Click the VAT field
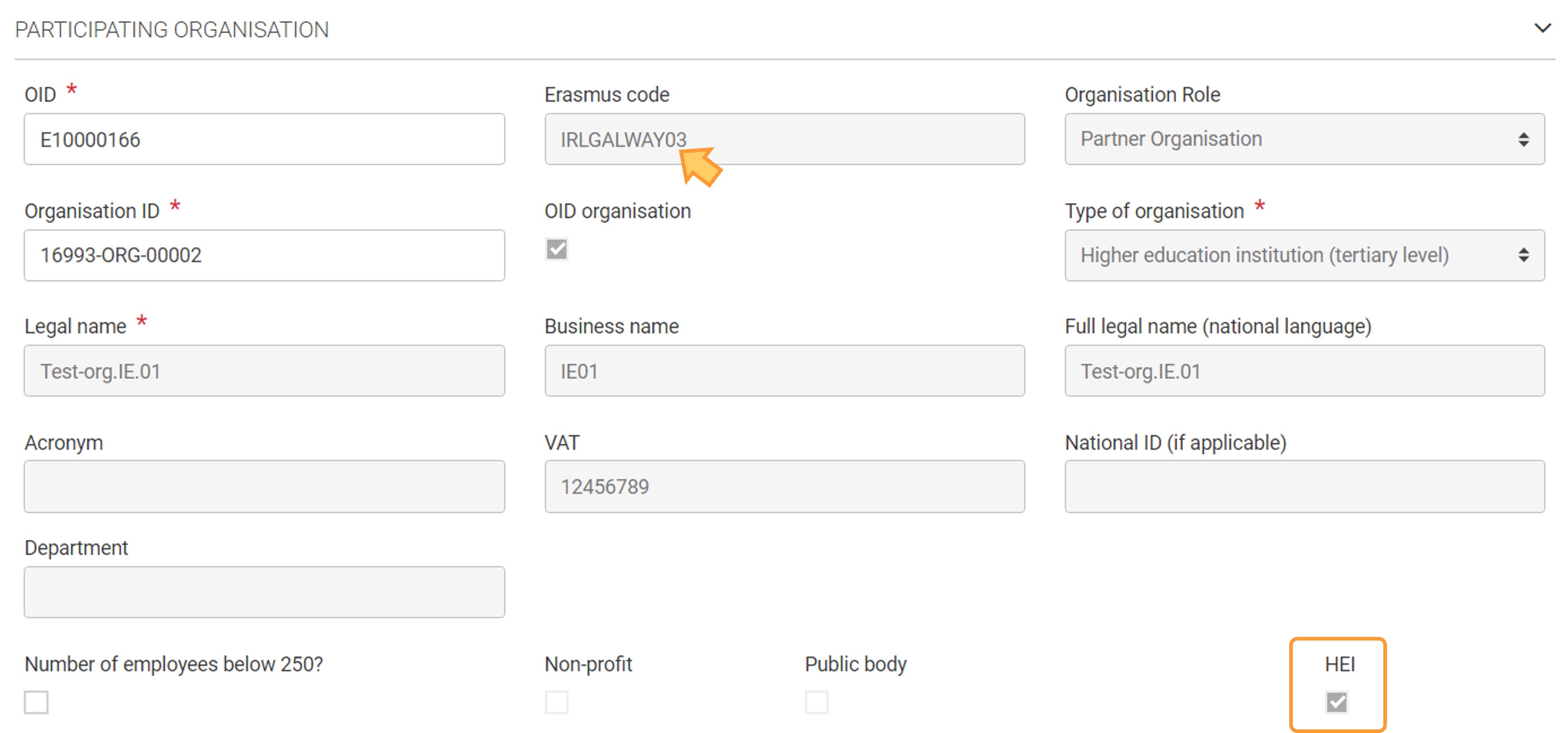This screenshot has height=733, width=1568. tap(784, 486)
